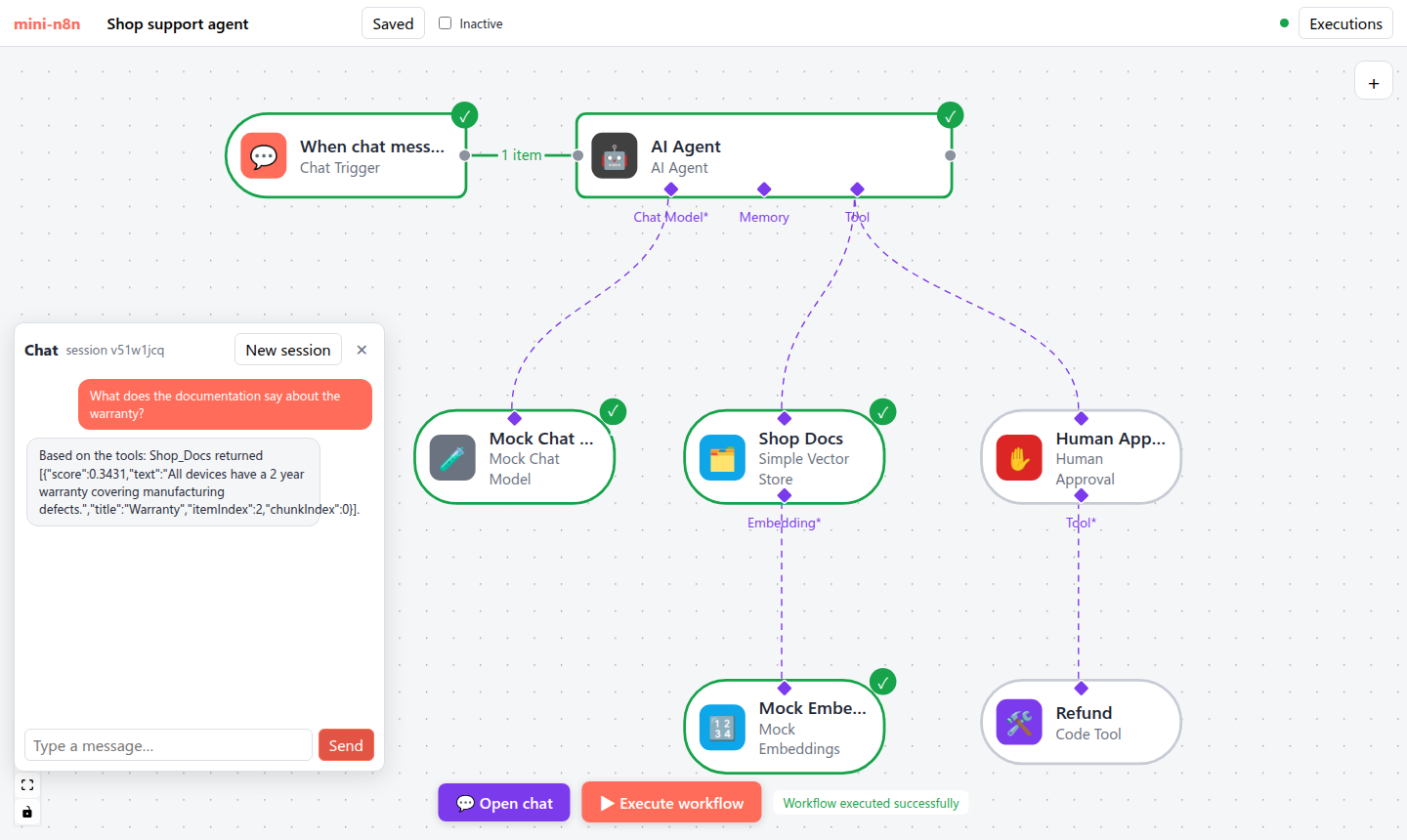Click the Refund Code Tool wrench icon
Screen dimensions: 1407x840
click(x=1019, y=723)
